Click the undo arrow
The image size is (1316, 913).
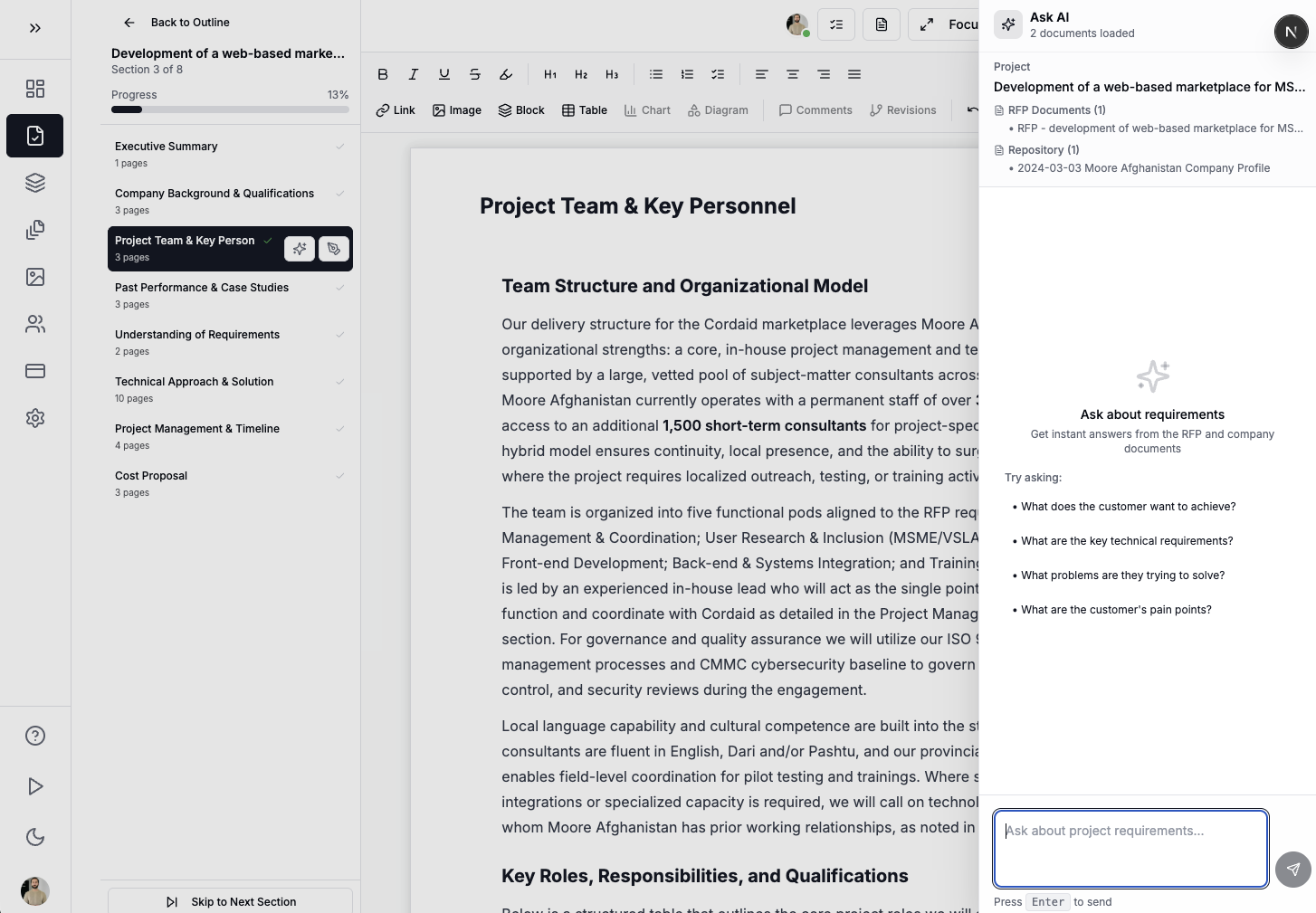[972, 110]
